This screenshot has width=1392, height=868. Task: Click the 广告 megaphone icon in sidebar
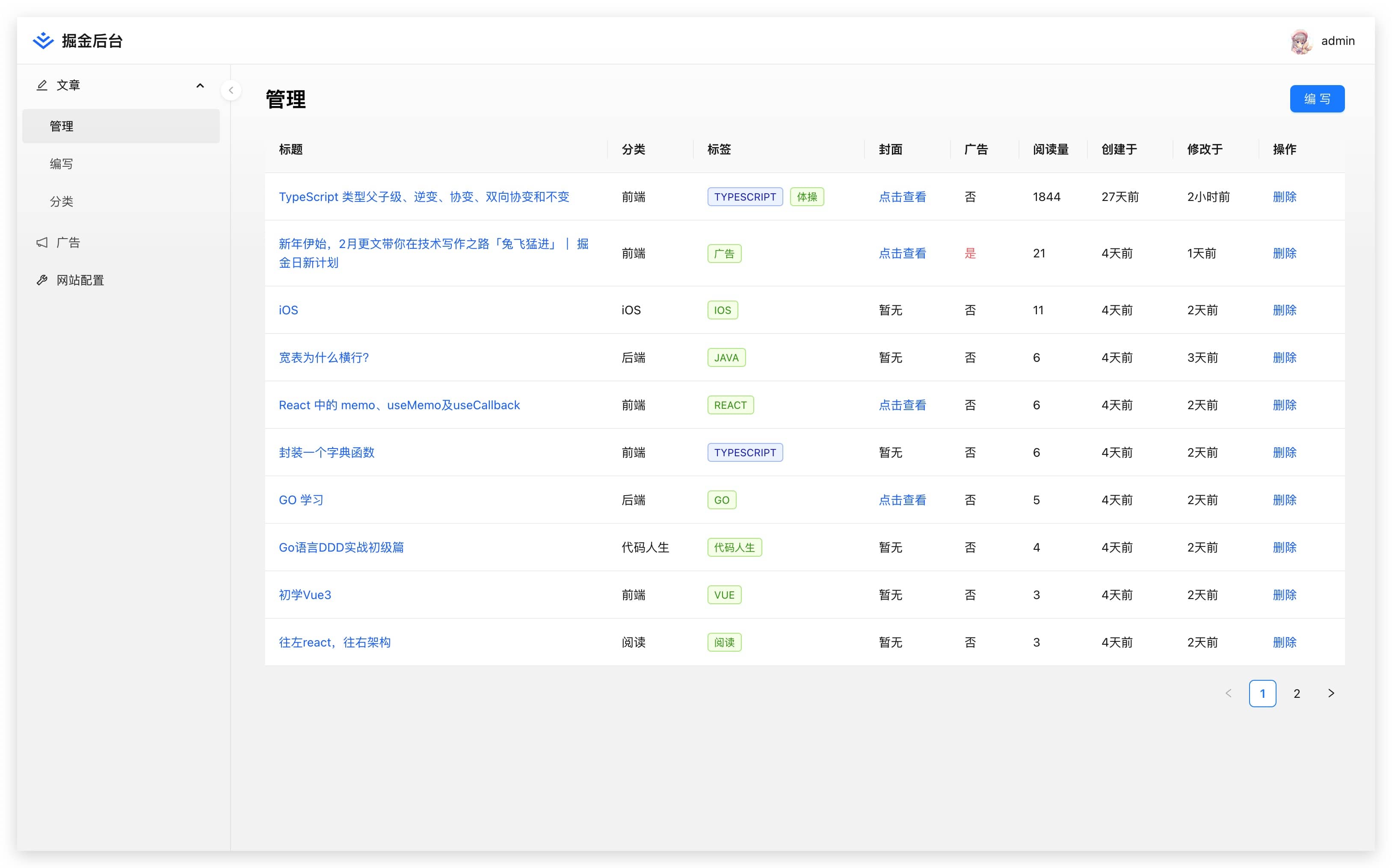coord(42,242)
